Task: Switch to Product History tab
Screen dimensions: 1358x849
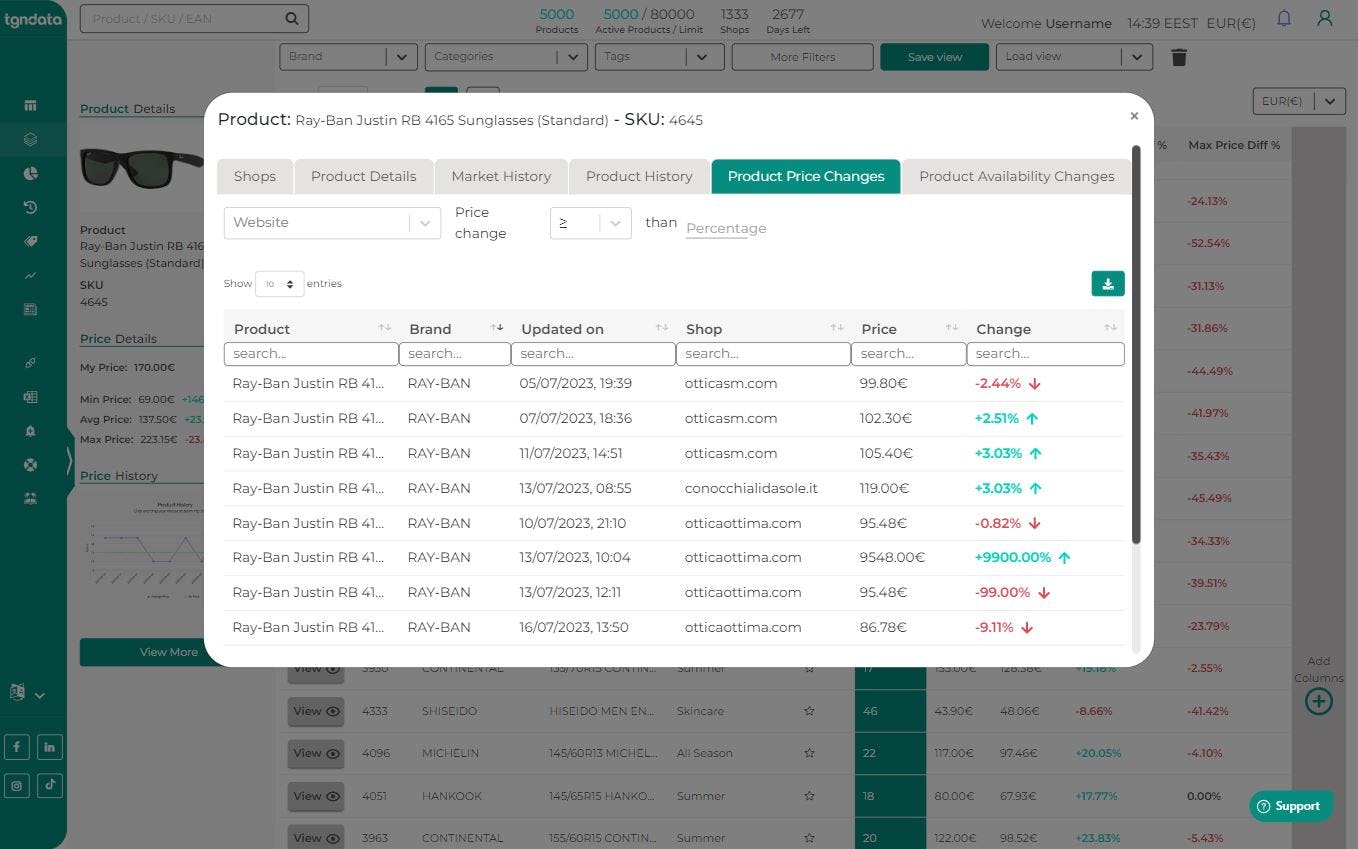Action: pyautogui.click(x=639, y=176)
